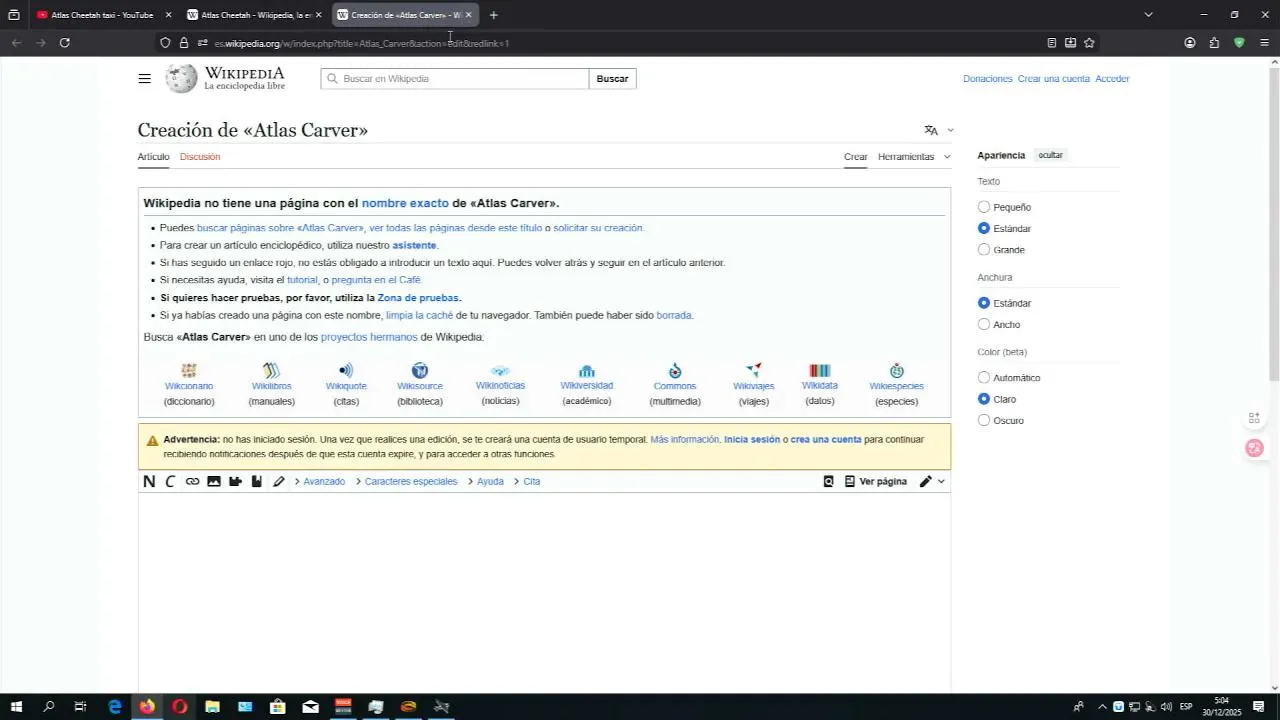
Task: Click the Wikipedia globe logo
Action: tap(181, 79)
